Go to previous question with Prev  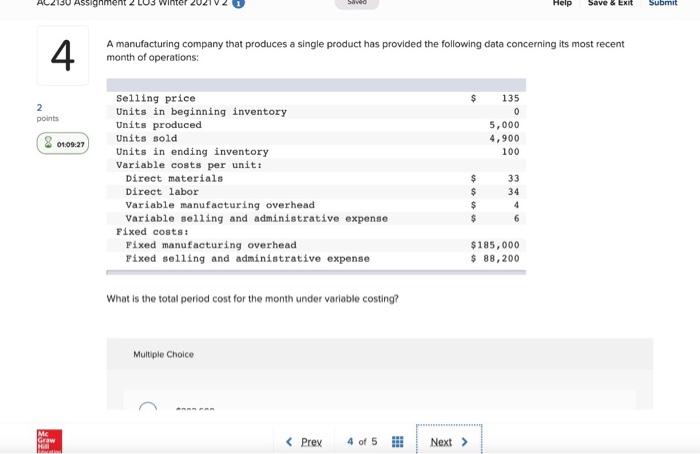click(x=304, y=442)
